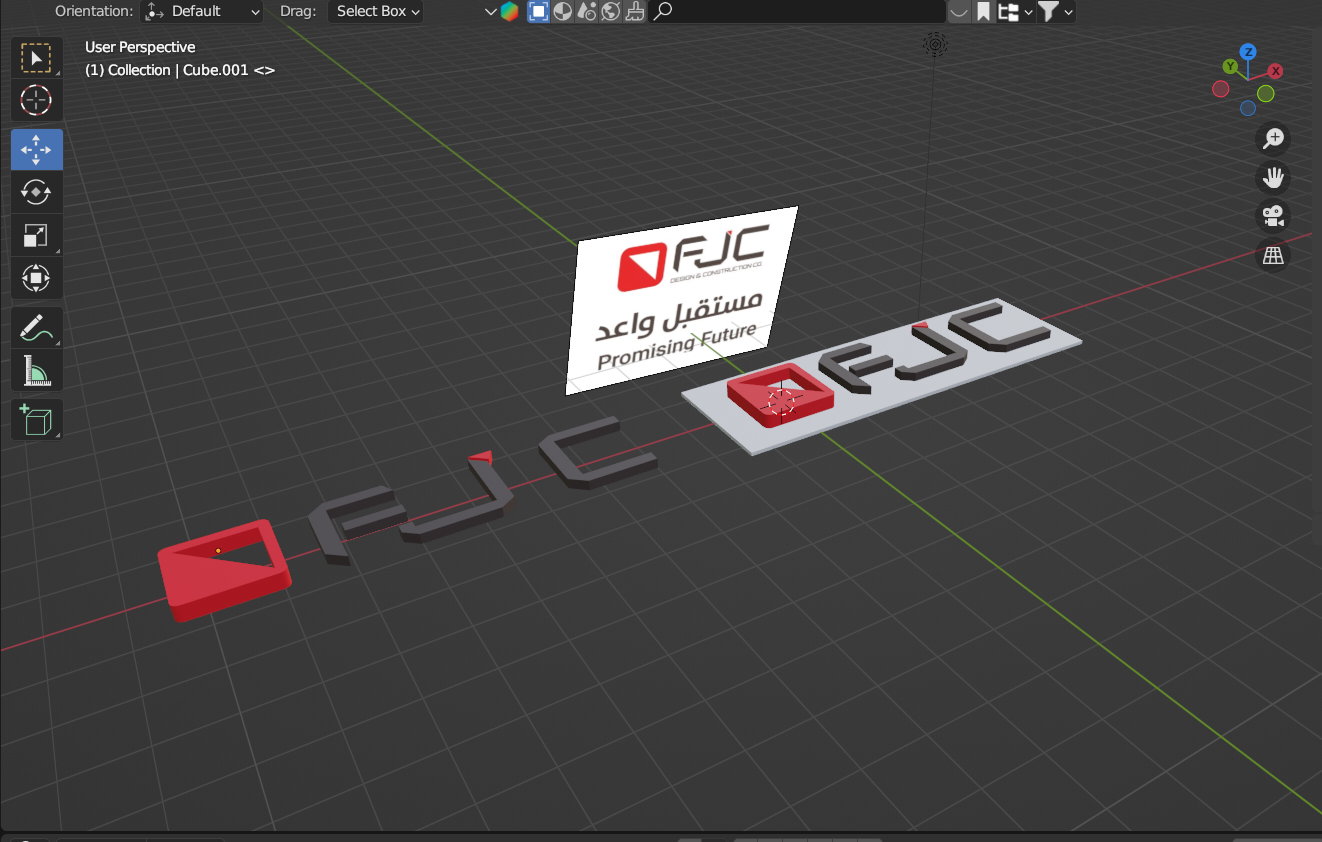Viewport: 1322px width, 842px height.
Task: Select the Add Cube tool
Action: click(36, 419)
